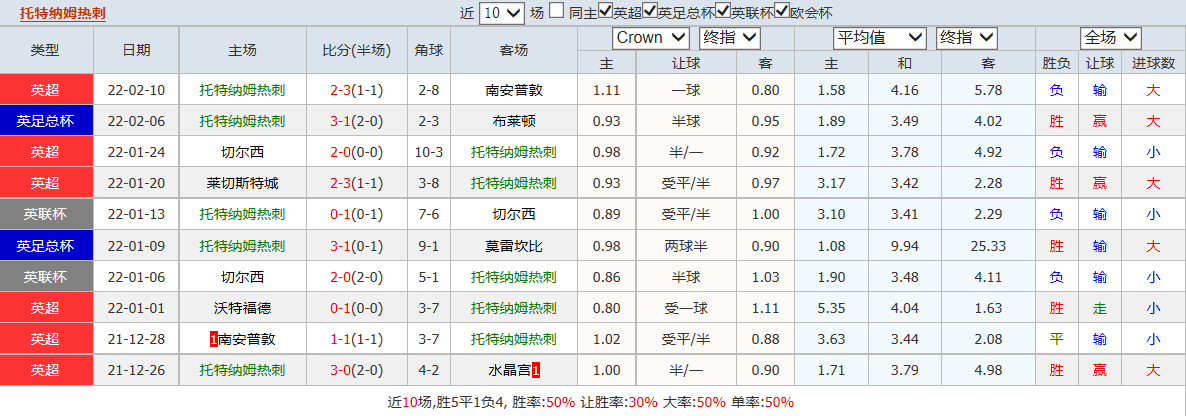This screenshot has width=1186, height=416.
Task: Open the 托特纳姆热刺 title link at top
Action: pyautogui.click(x=62, y=13)
